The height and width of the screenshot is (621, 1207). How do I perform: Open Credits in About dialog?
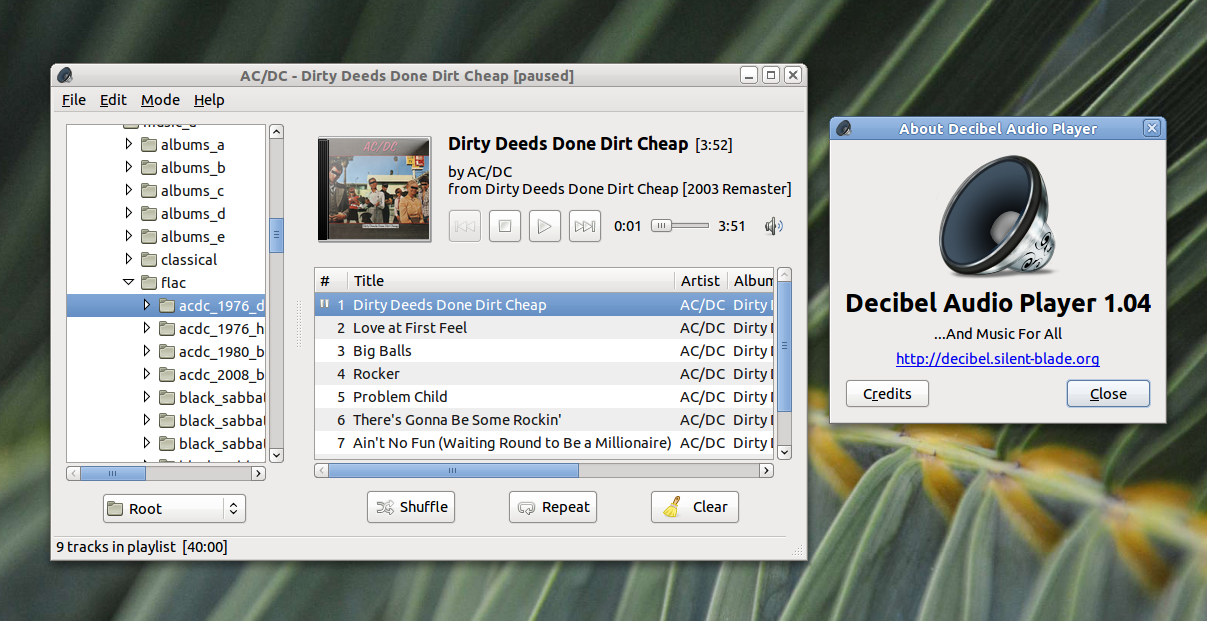[887, 394]
